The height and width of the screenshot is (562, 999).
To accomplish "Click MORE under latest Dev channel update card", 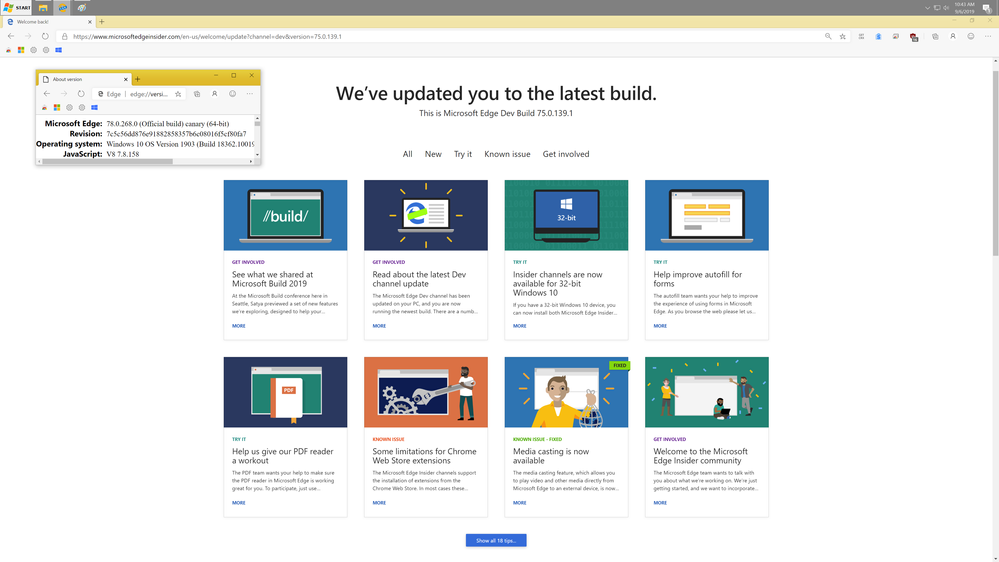I will pos(379,326).
